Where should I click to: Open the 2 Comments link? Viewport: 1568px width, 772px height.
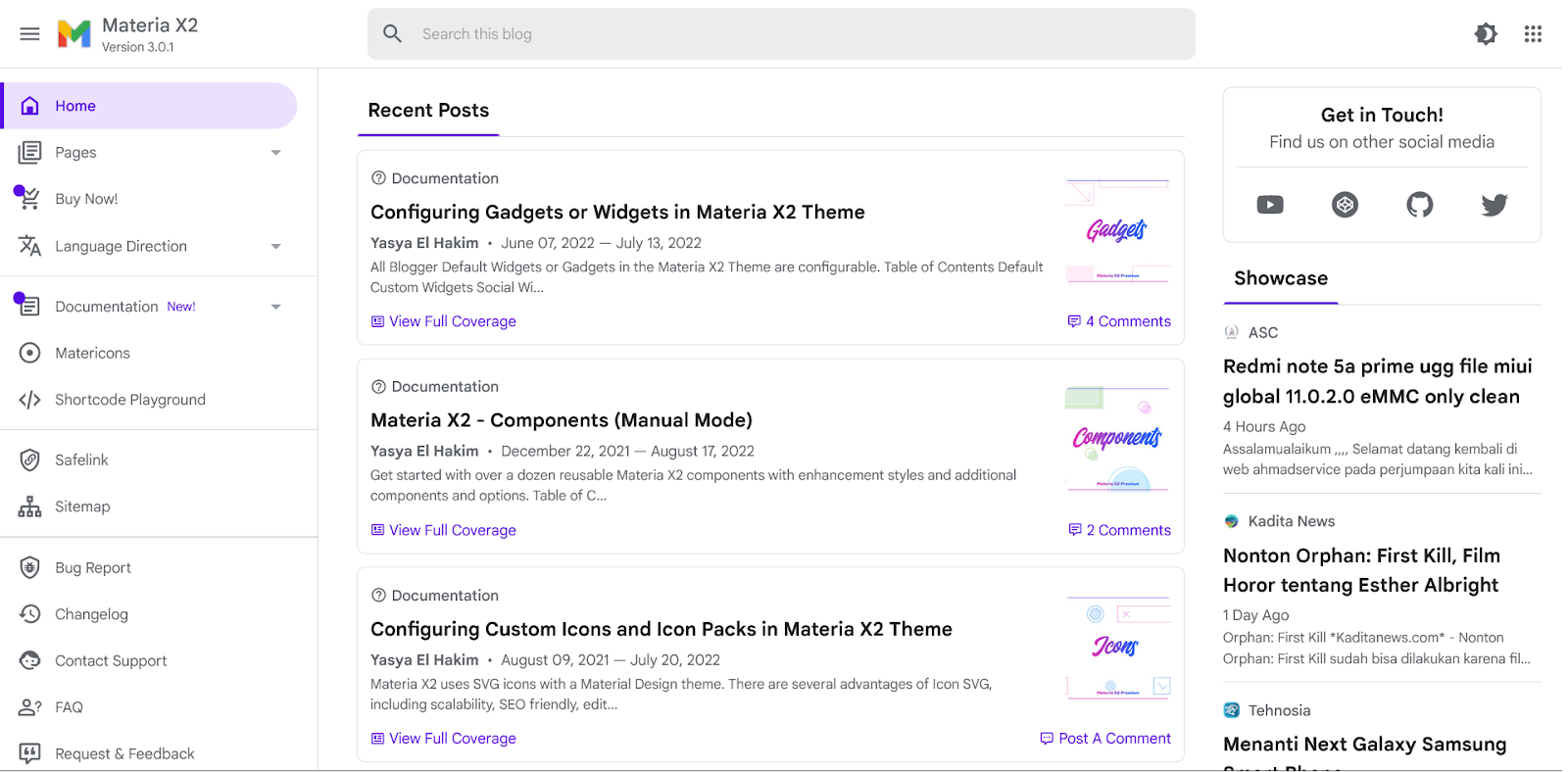coord(1119,530)
